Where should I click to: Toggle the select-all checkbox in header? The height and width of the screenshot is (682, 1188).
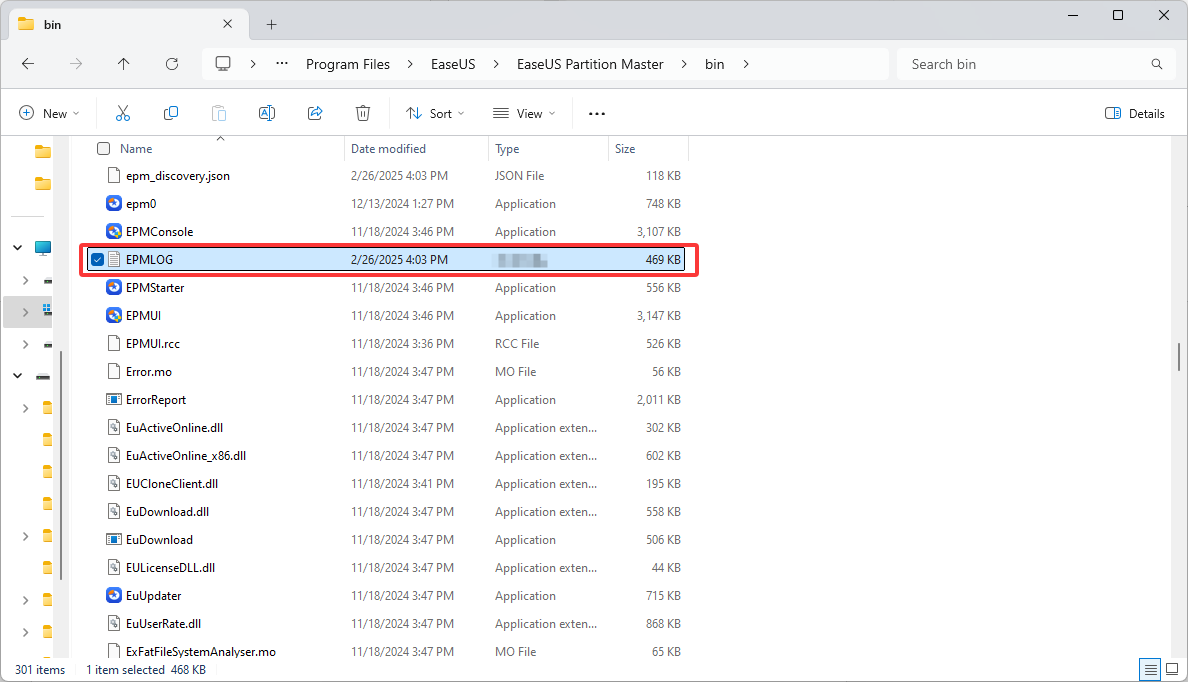(x=104, y=149)
